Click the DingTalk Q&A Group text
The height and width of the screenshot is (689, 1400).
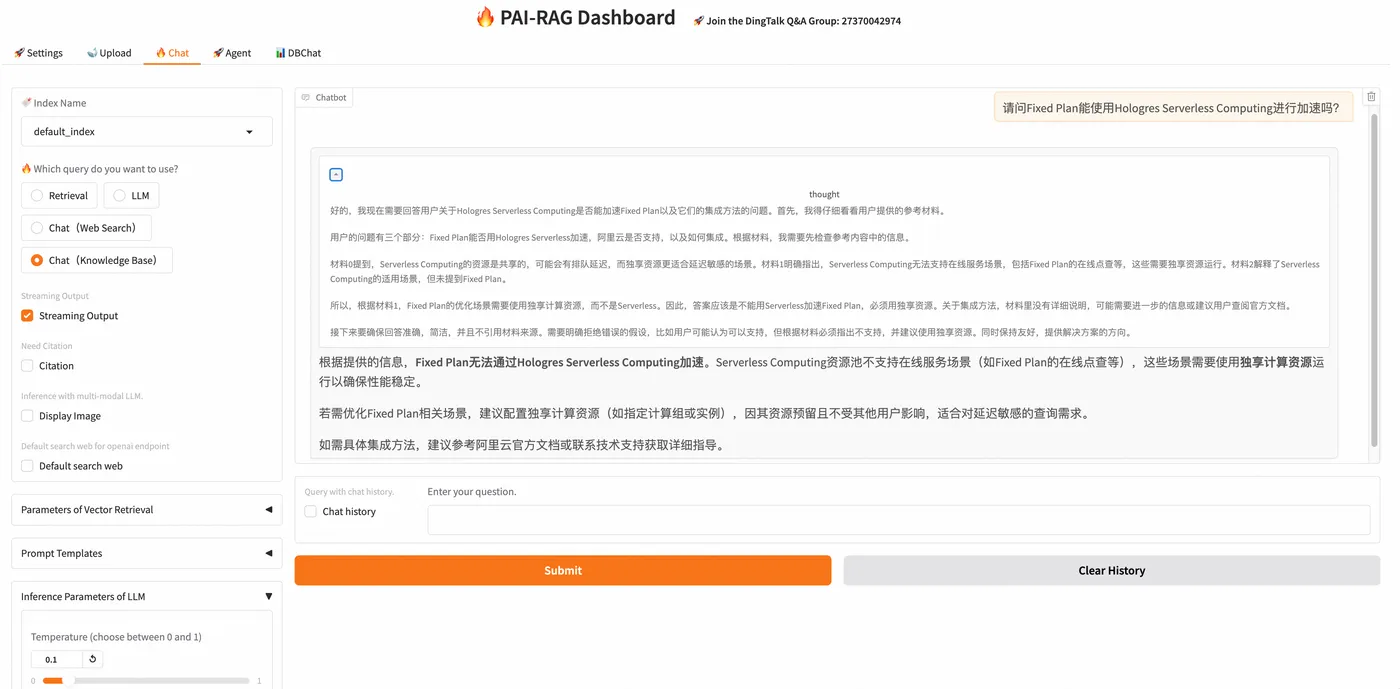(797, 21)
